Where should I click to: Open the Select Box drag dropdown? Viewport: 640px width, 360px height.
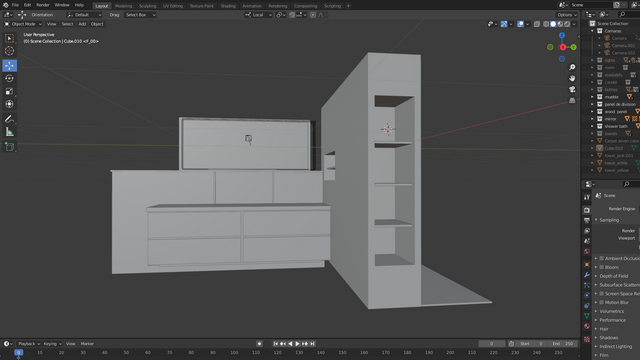click(140, 15)
